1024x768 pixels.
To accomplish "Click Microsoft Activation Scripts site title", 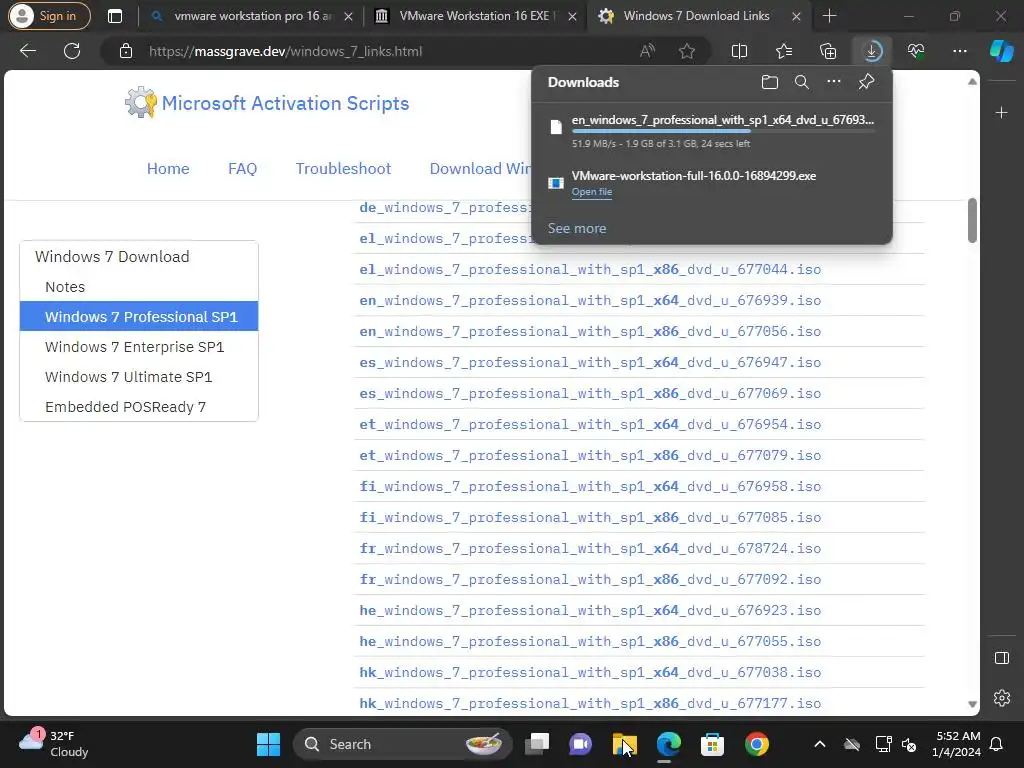I will [x=285, y=103].
